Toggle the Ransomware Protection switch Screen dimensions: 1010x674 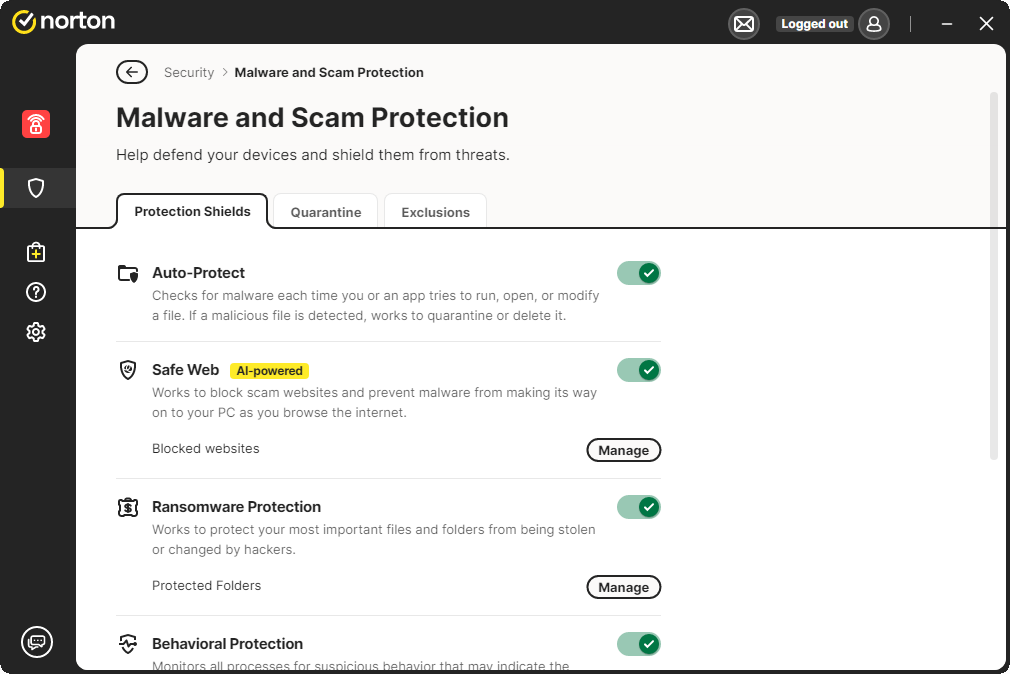[639, 507]
